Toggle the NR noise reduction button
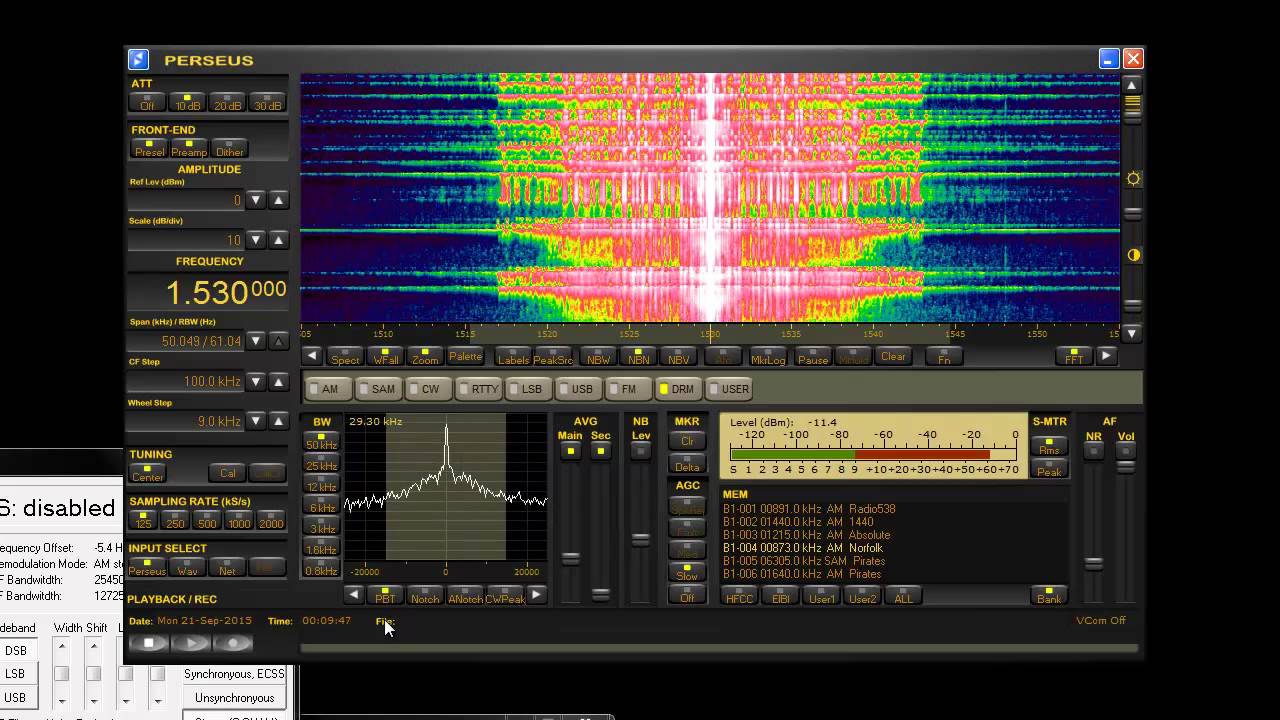This screenshot has height=720, width=1280. (x=1094, y=451)
